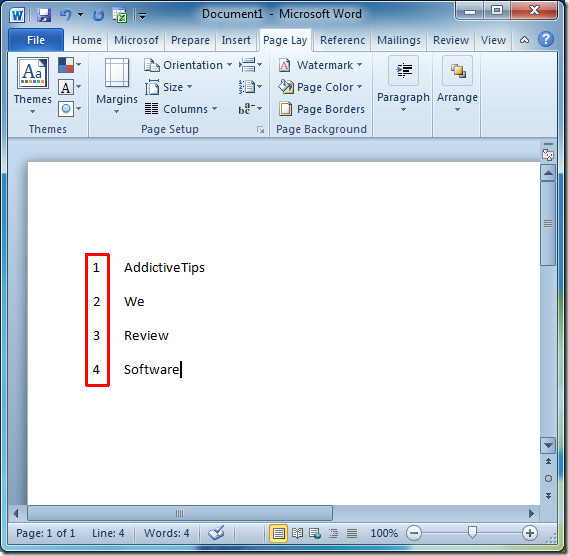Click the word Review in the document
Image resolution: width=569 pixels, height=556 pixels.
pyautogui.click(x=146, y=336)
